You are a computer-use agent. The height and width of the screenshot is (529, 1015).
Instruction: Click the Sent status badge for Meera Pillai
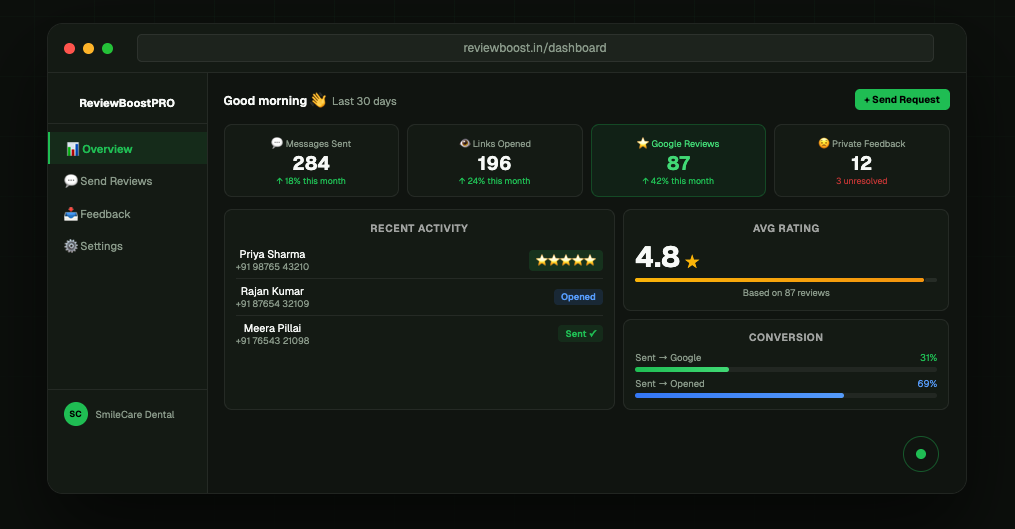pyautogui.click(x=580, y=333)
